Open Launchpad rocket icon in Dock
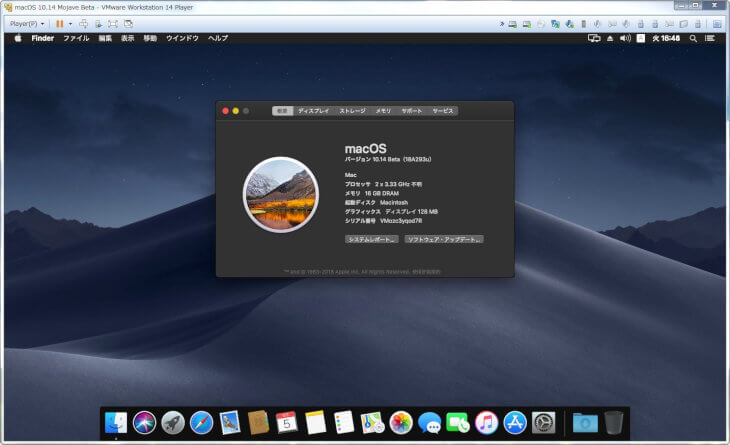This screenshot has height=445, width=730. [172, 422]
